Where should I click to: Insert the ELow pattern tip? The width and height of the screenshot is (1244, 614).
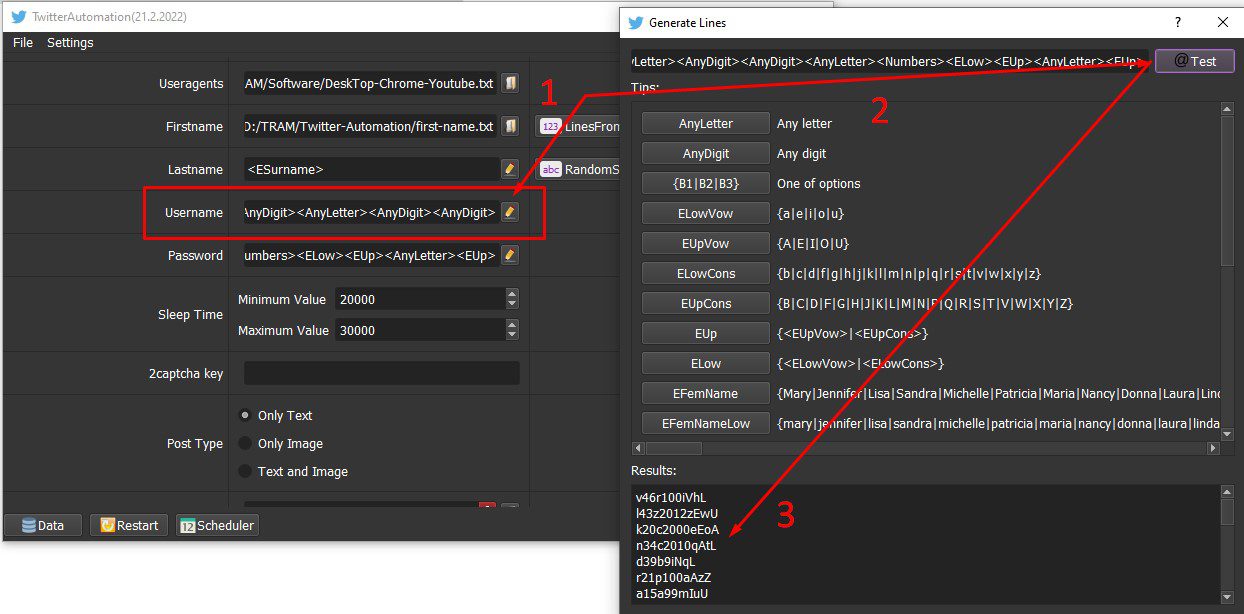(706, 363)
